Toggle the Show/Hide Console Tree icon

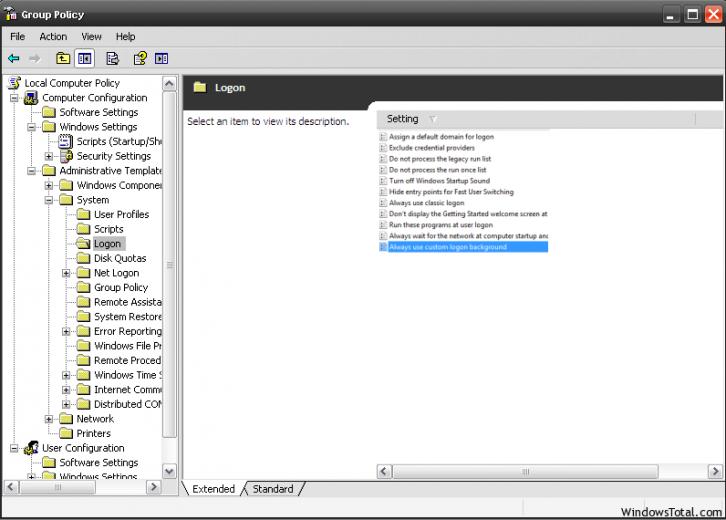[x=85, y=59]
